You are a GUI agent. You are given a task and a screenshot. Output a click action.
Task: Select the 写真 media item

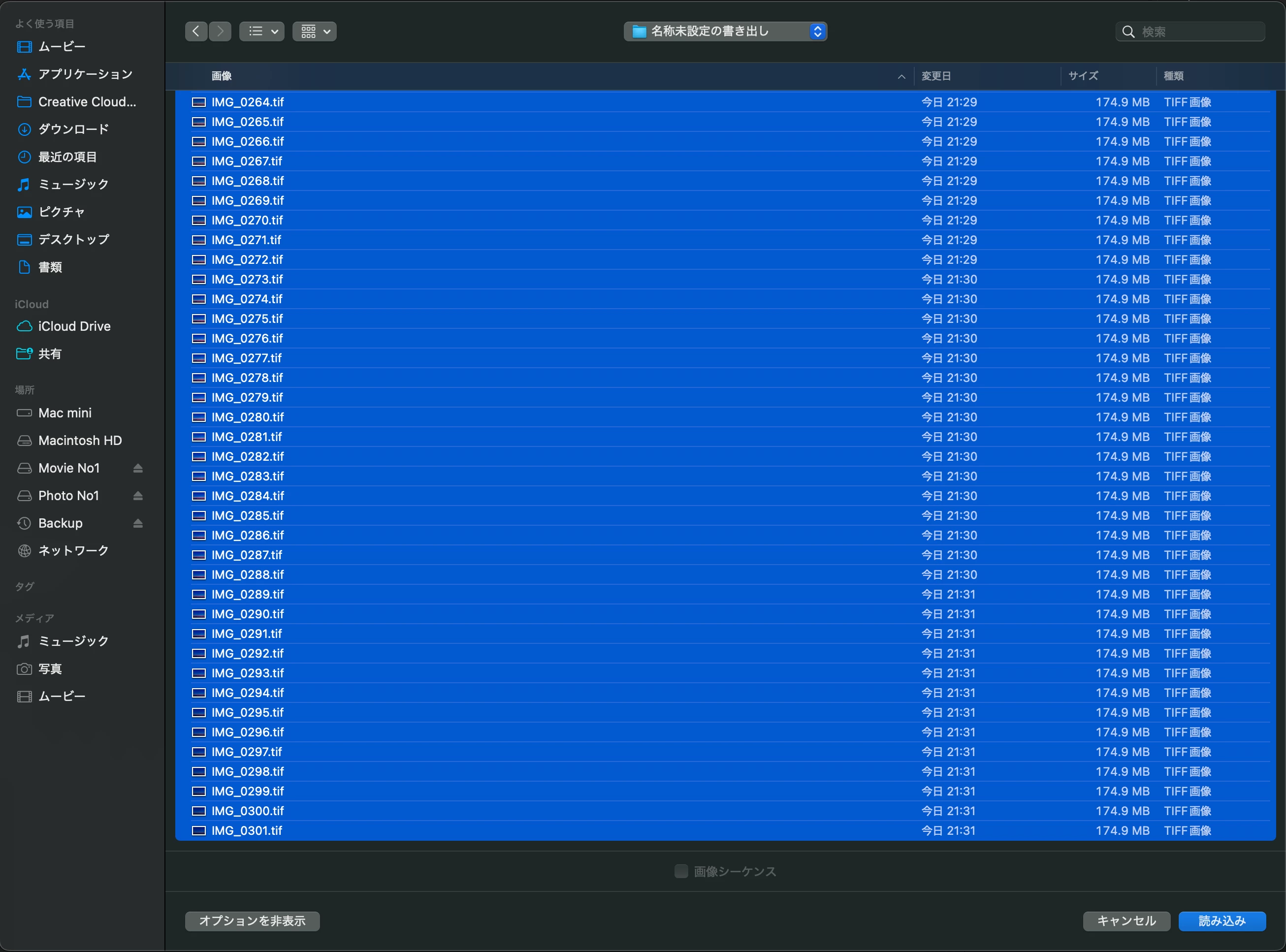[50, 669]
